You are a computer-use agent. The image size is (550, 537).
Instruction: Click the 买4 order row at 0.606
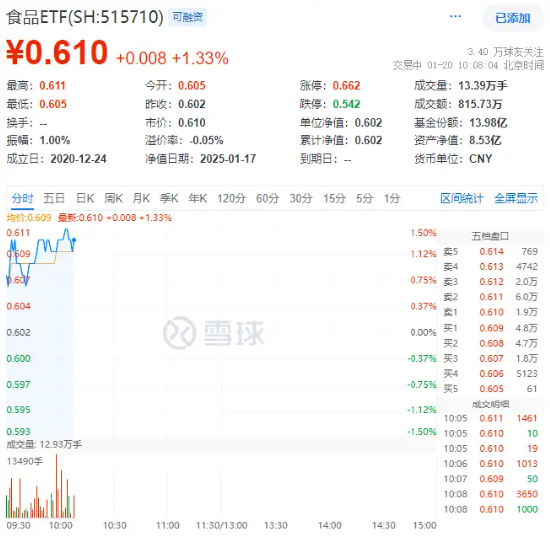(490, 374)
